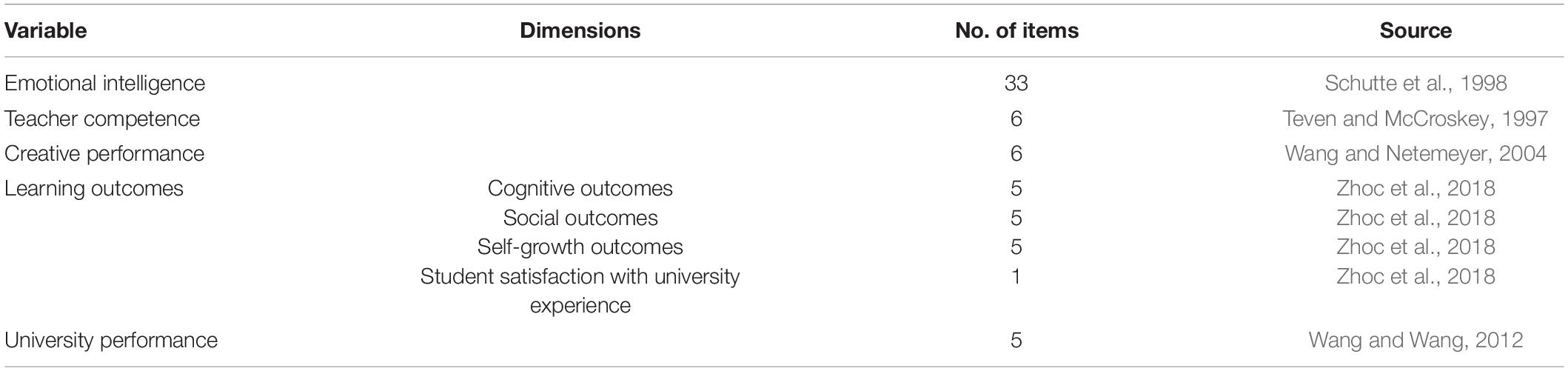
Task: Click the Emotional intelligence row label
Action: 105,83
